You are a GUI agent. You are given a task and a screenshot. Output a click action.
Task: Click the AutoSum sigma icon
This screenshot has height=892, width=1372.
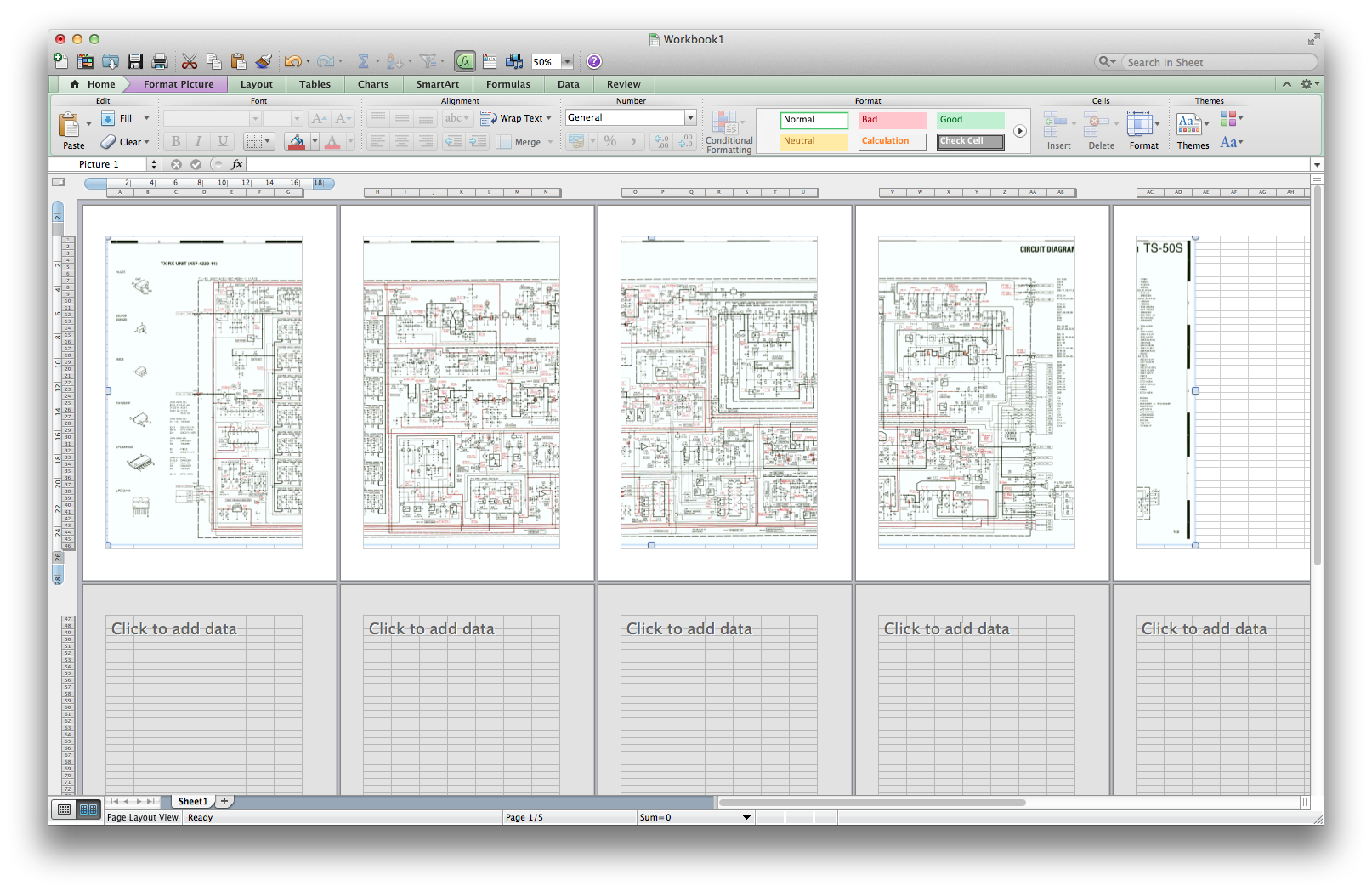(x=363, y=61)
